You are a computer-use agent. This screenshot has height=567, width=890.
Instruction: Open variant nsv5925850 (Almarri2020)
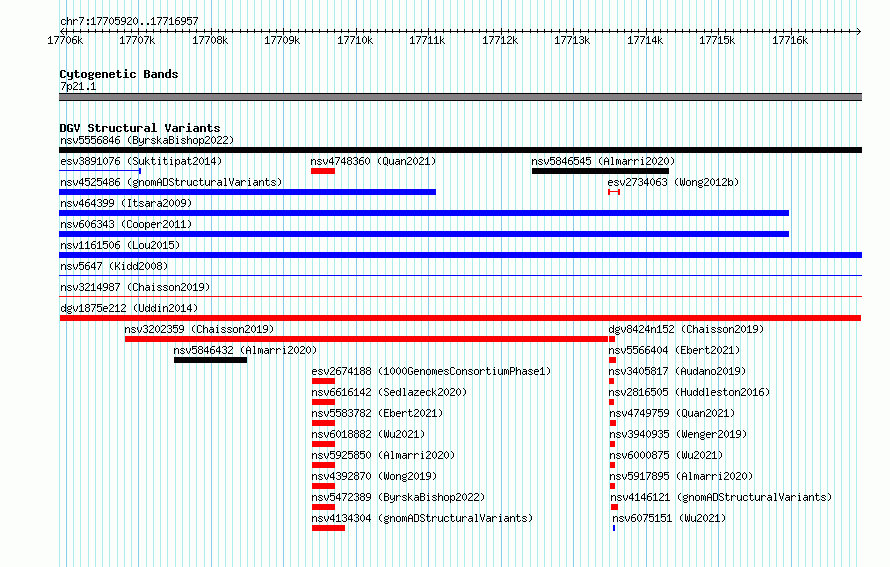click(383, 455)
